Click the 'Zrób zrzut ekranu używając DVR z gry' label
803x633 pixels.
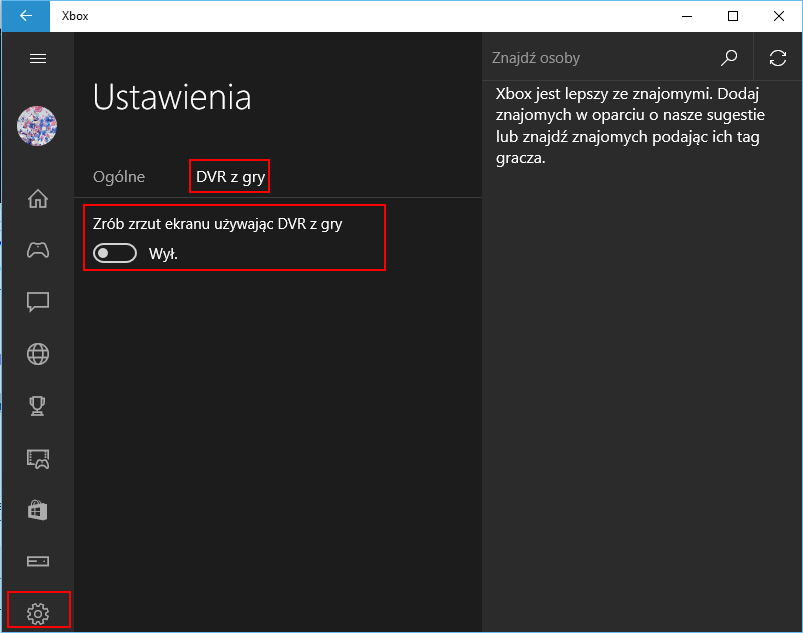click(x=218, y=224)
